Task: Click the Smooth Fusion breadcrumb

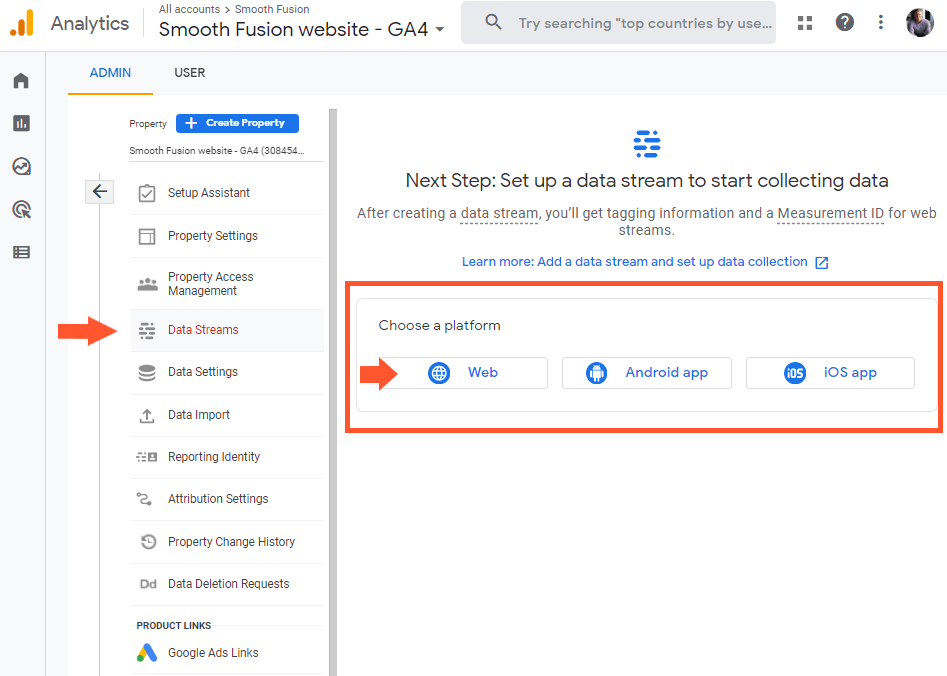Action: (272, 9)
